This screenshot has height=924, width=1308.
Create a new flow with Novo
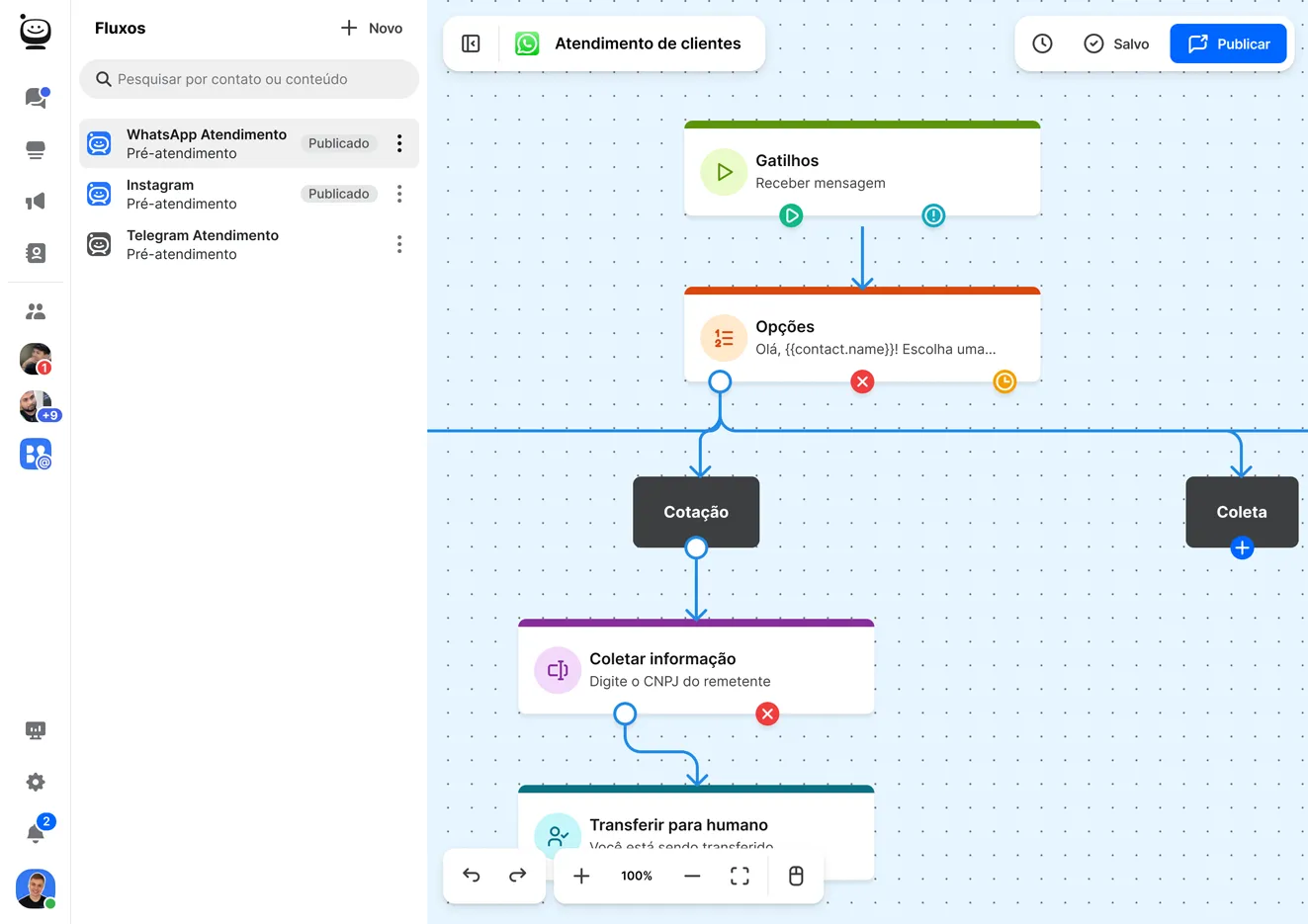pos(370,28)
